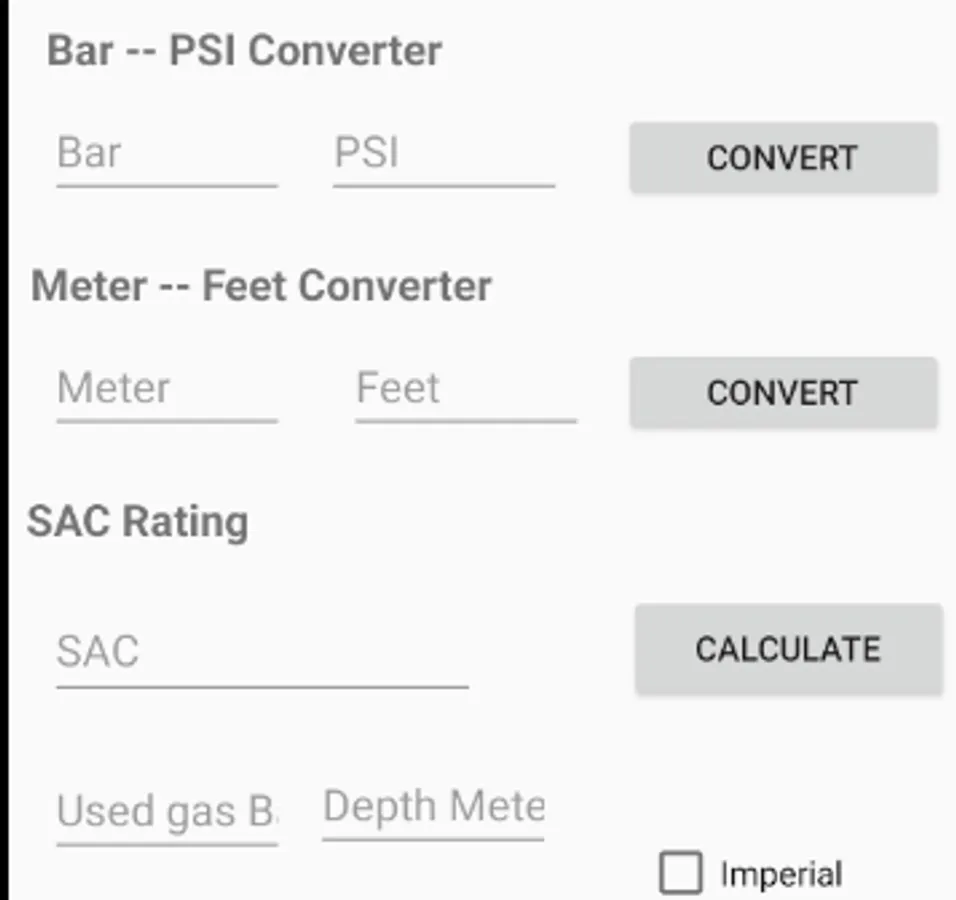Image resolution: width=956 pixels, height=900 pixels.
Task: Click the SAC Rating heading
Action: [138, 522]
